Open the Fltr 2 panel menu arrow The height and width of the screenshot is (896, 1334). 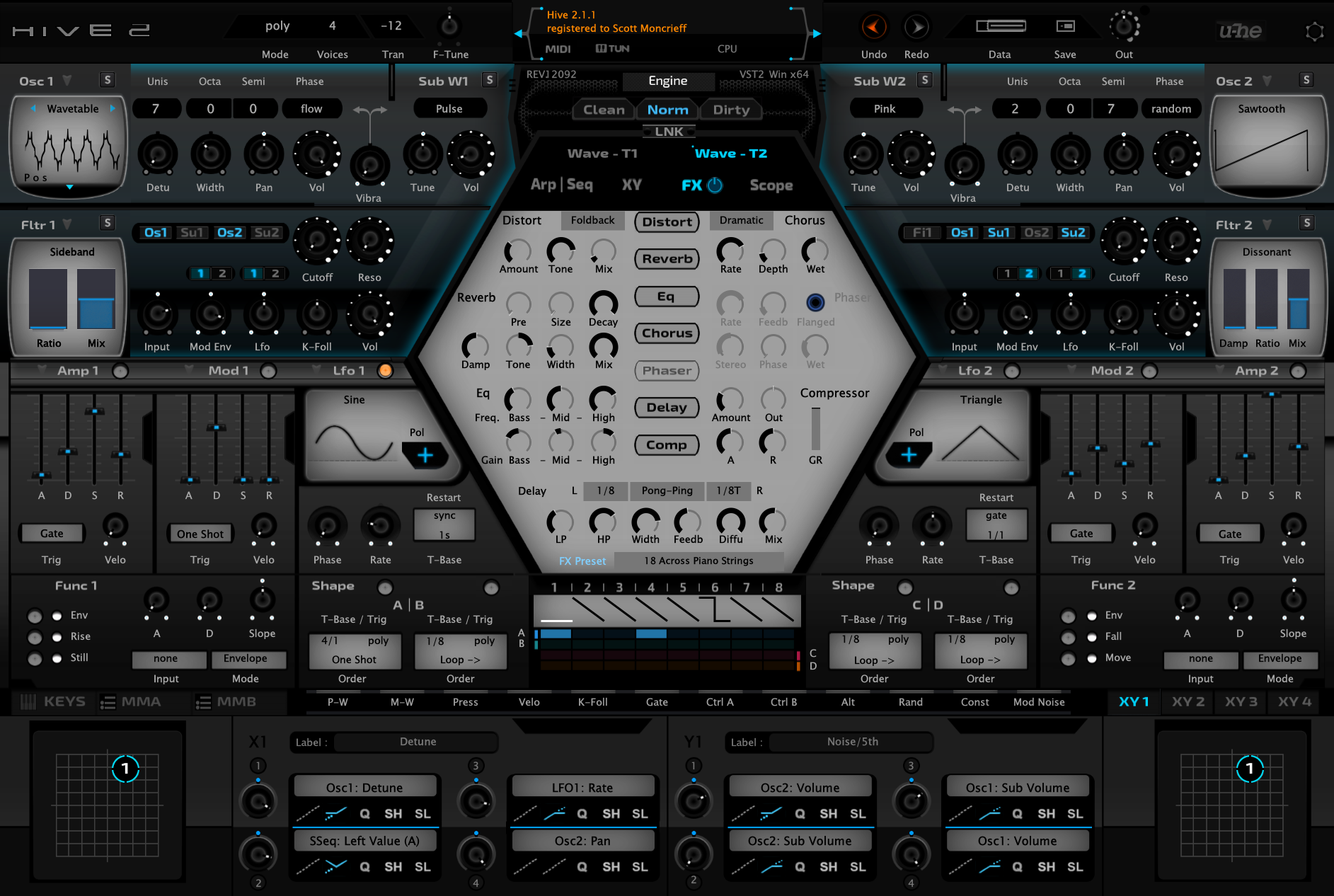1267,224
